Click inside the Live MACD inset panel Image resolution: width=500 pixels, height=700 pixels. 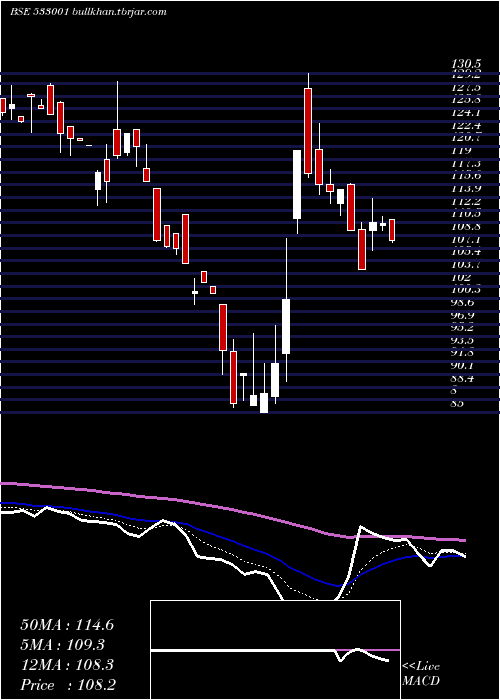(275, 650)
